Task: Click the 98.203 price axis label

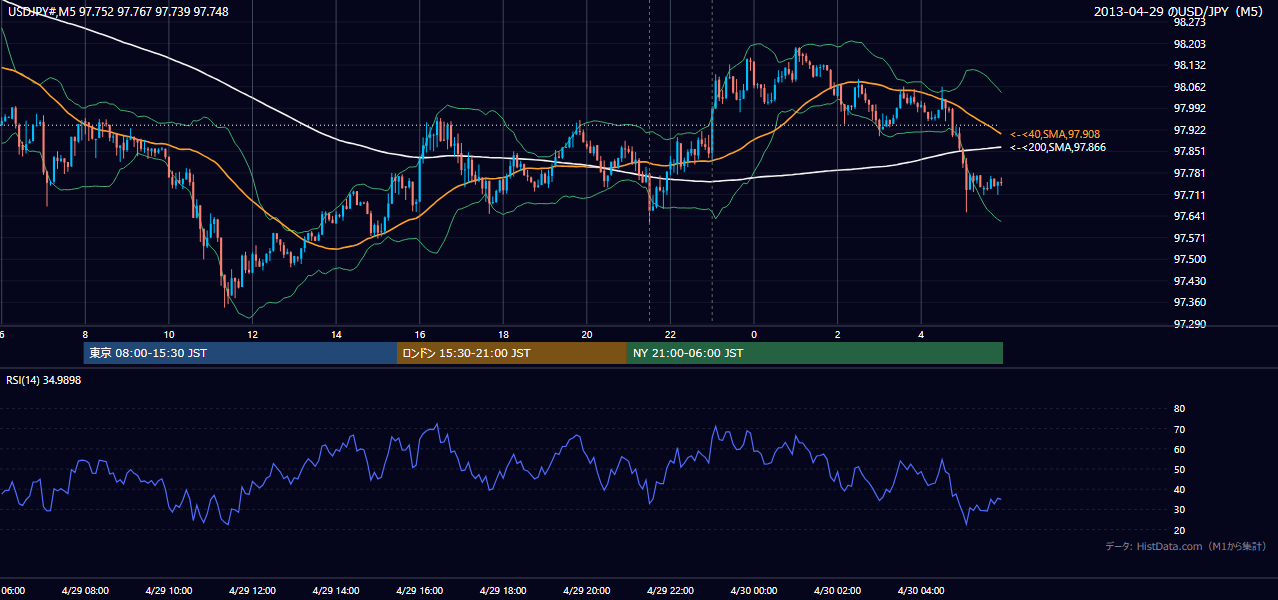Action: tap(1189, 44)
